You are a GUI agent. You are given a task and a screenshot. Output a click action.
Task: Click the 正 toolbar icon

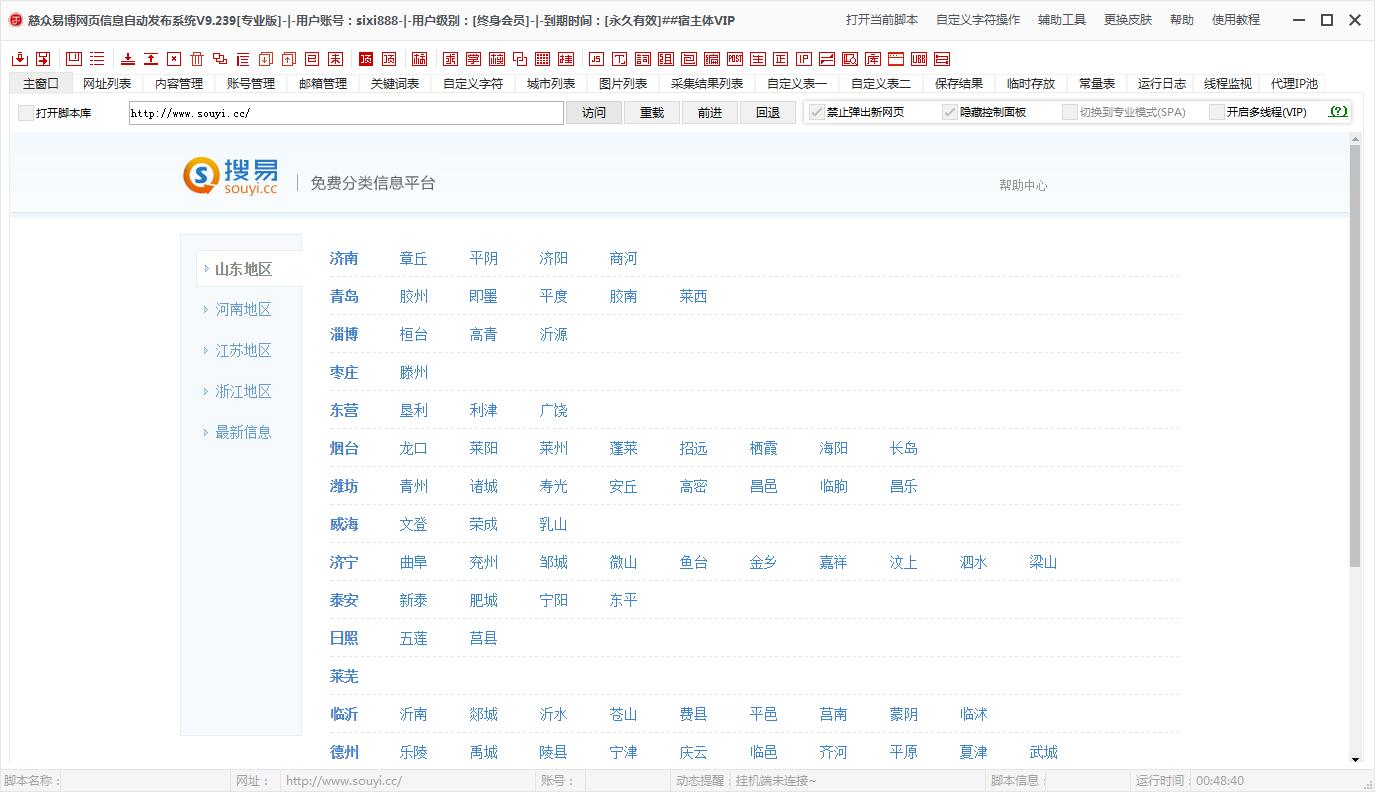click(781, 59)
